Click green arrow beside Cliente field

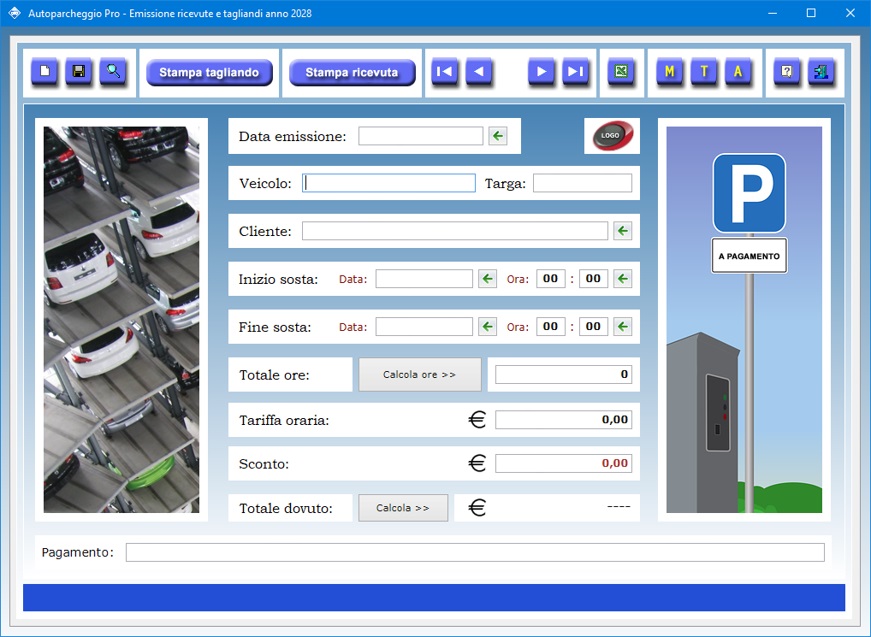pos(623,230)
